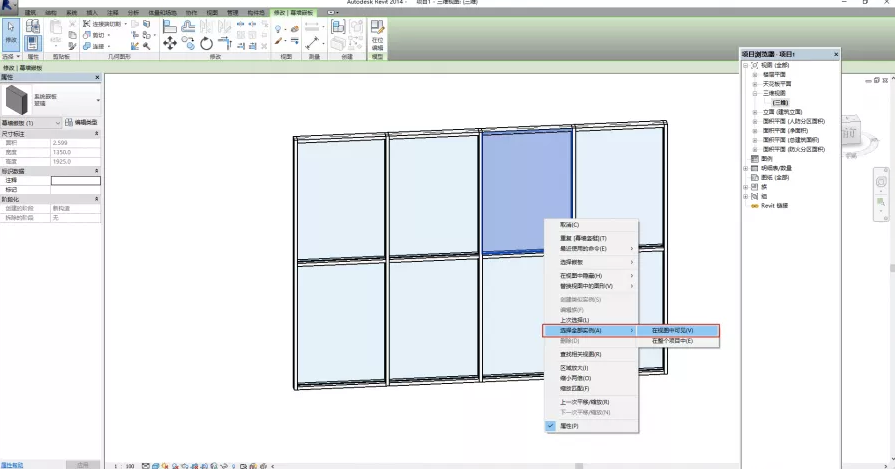Viewport: 895px width, 469px height.
Task: Choose 'Visible in View' submenu option
Action: coord(672,330)
